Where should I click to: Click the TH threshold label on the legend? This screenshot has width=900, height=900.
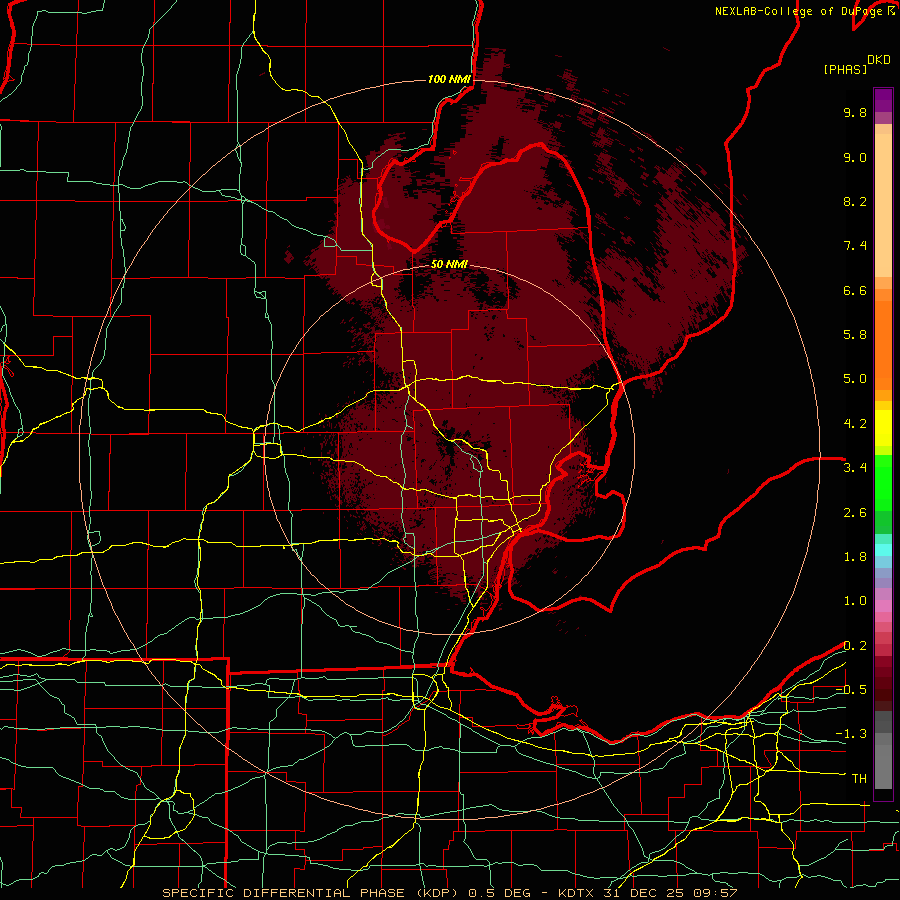(x=859, y=779)
